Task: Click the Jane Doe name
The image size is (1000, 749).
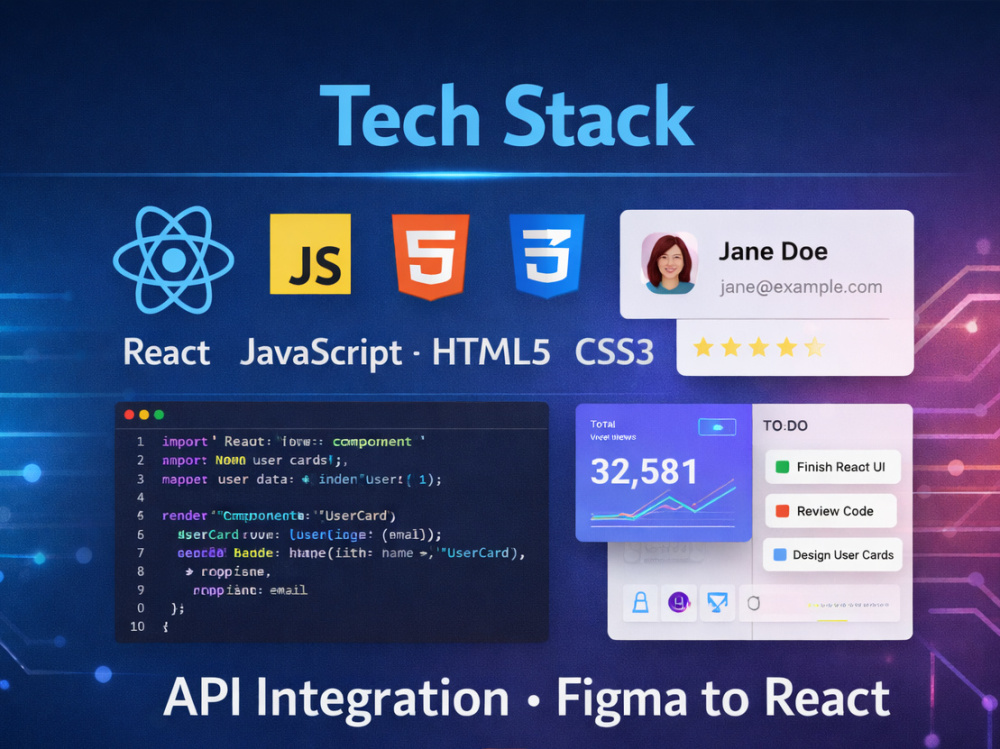Action: 773,251
